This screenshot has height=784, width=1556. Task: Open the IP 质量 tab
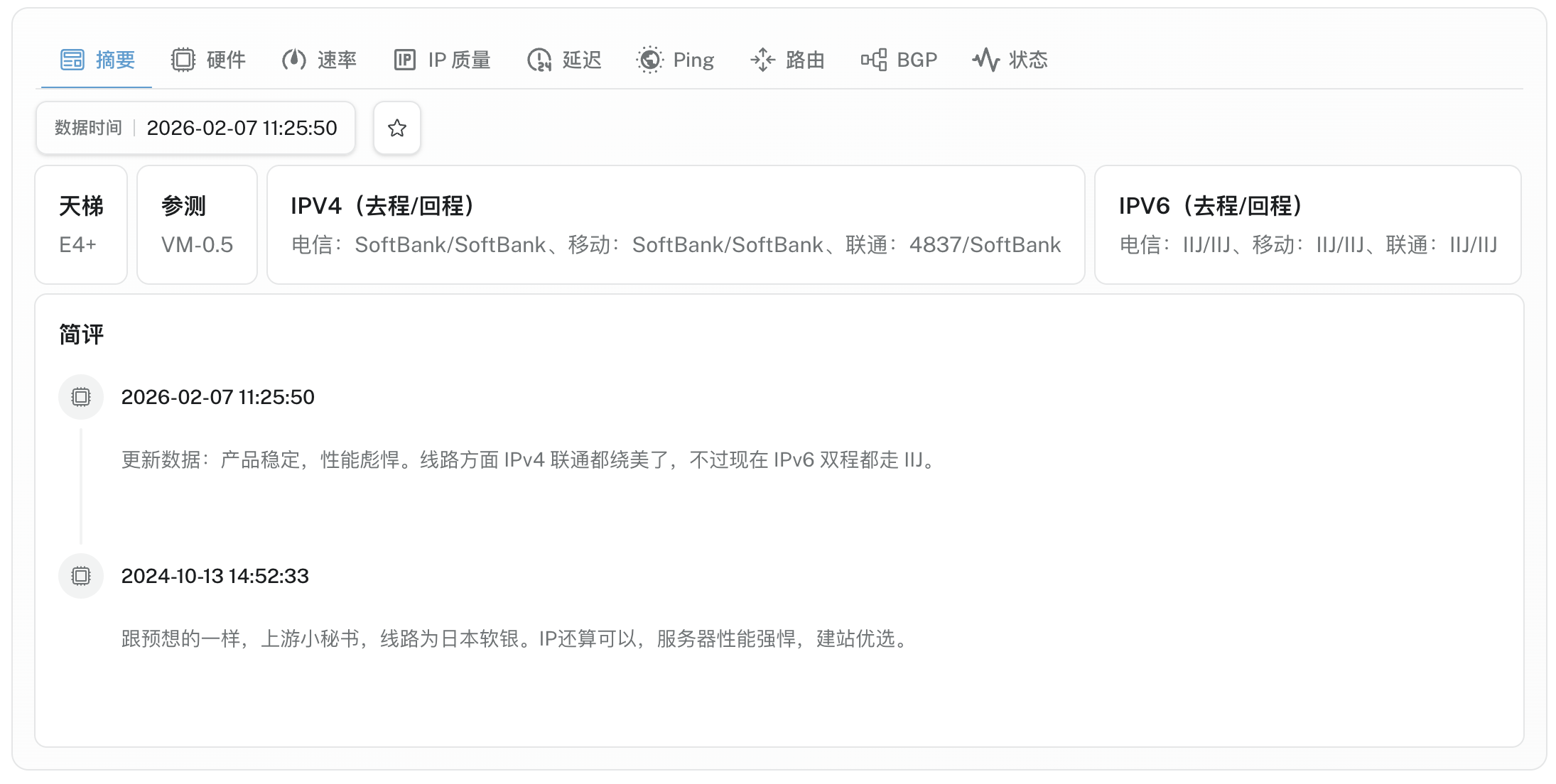click(459, 60)
